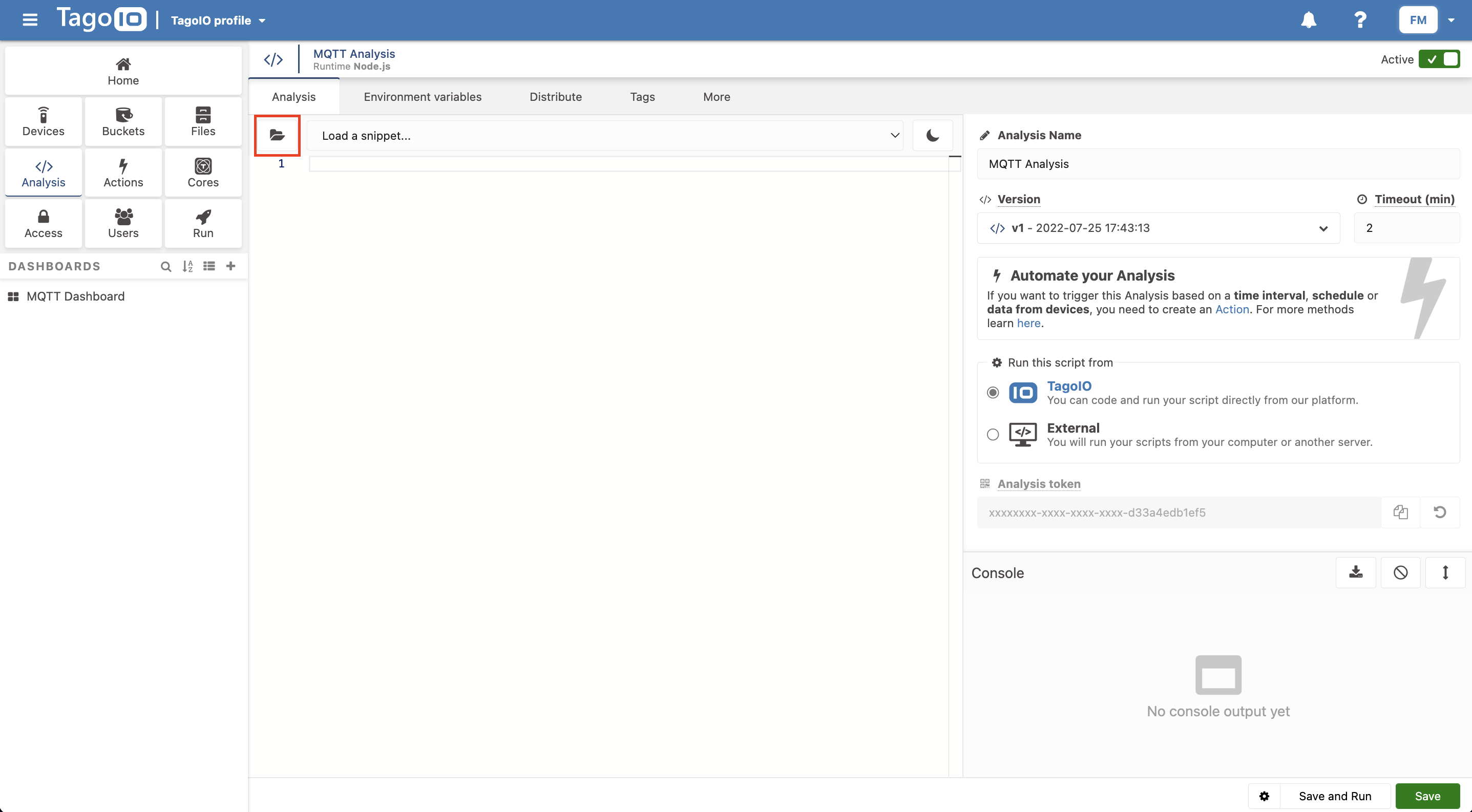Click the green Save button
Image resolution: width=1472 pixels, height=812 pixels.
tap(1427, 796)
